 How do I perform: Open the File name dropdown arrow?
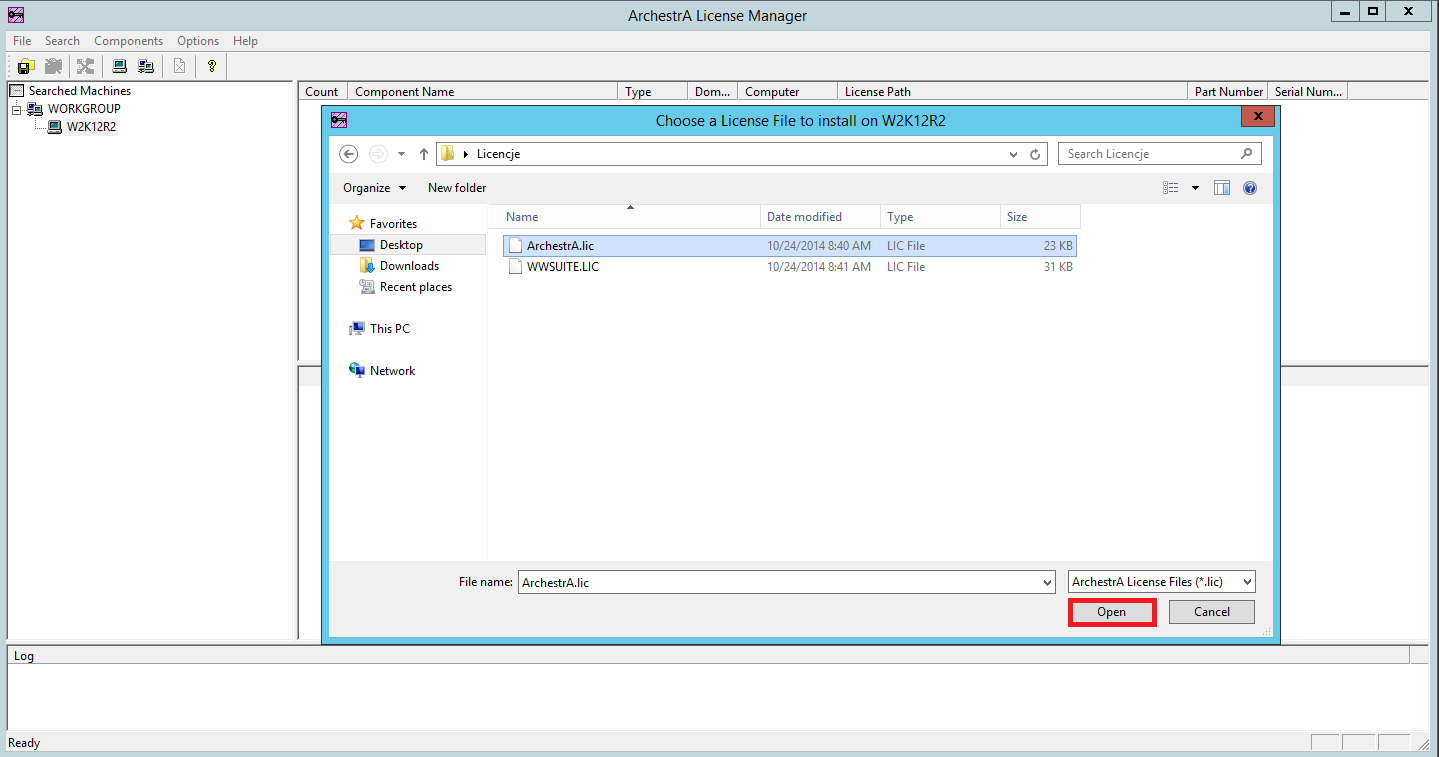(x=1047, y=582)
